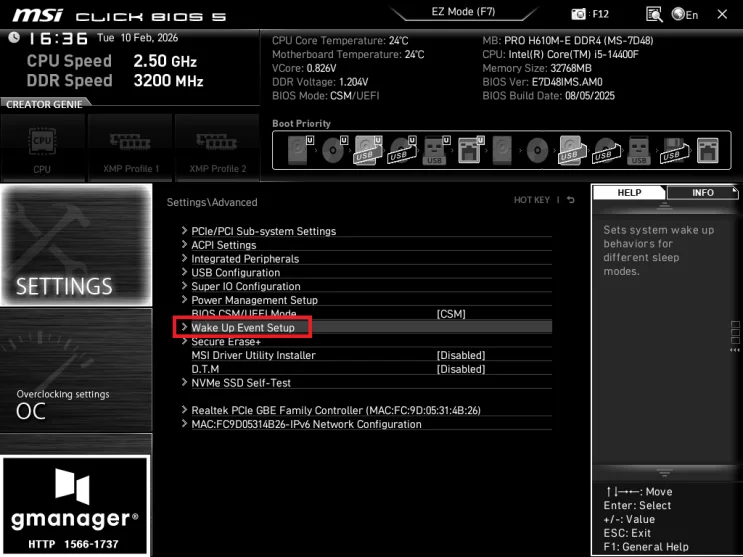Select the last legacy network boot icon
Viewport: 743px width, 557px height.
point(707,150)
